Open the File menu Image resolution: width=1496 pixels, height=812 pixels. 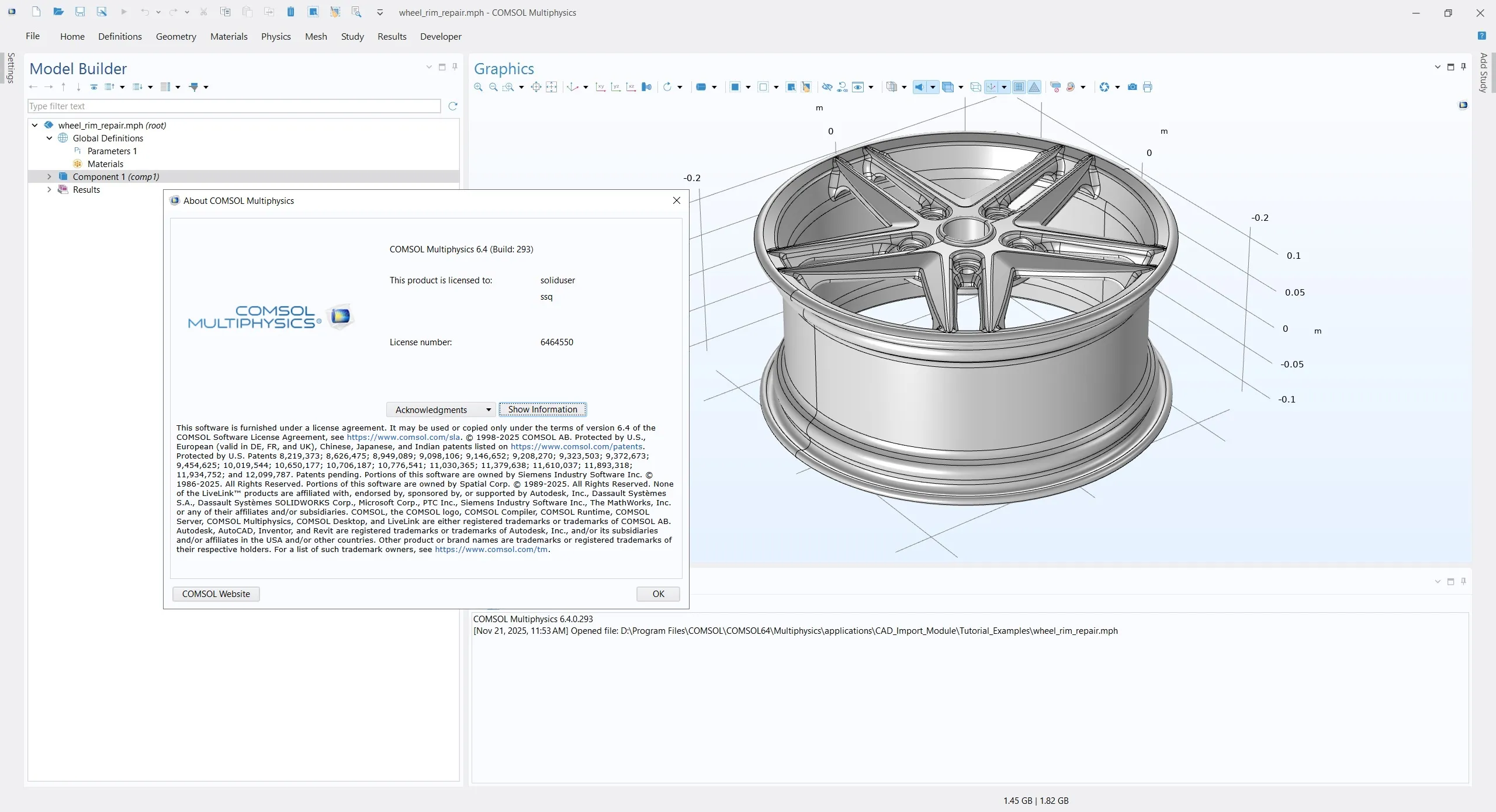[x=33, y=36]
